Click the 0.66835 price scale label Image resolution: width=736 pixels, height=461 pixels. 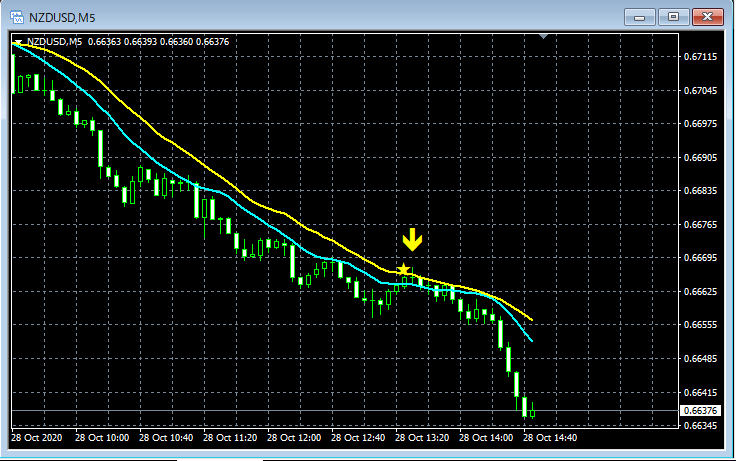700,191
